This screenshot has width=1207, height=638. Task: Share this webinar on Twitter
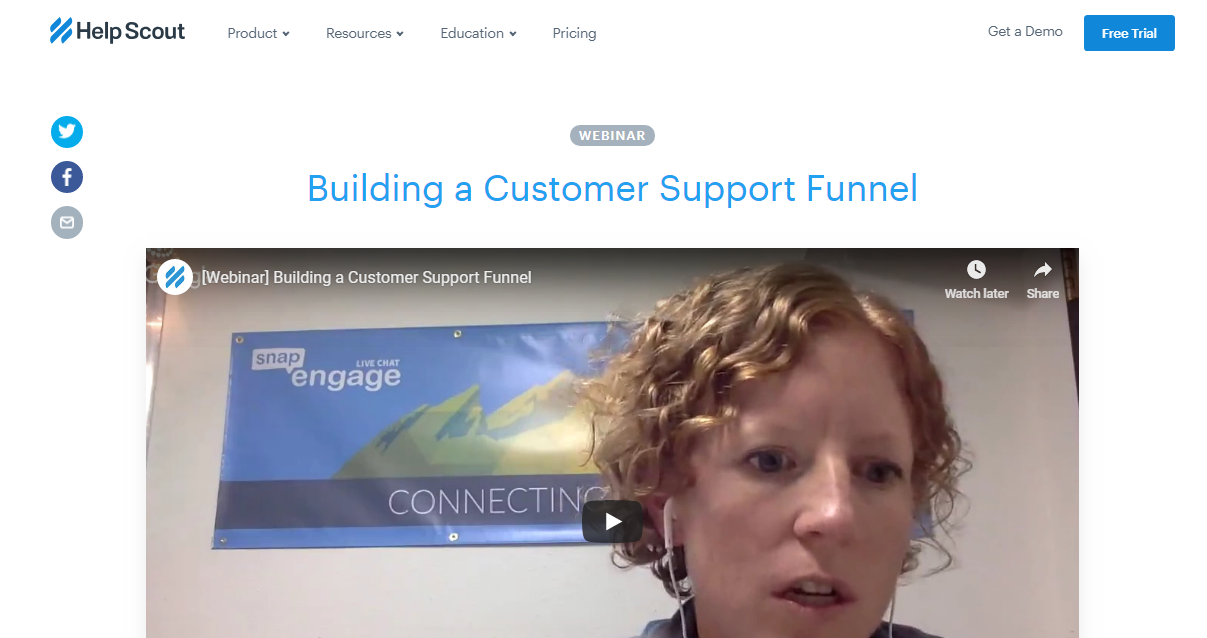click(67, 132)
